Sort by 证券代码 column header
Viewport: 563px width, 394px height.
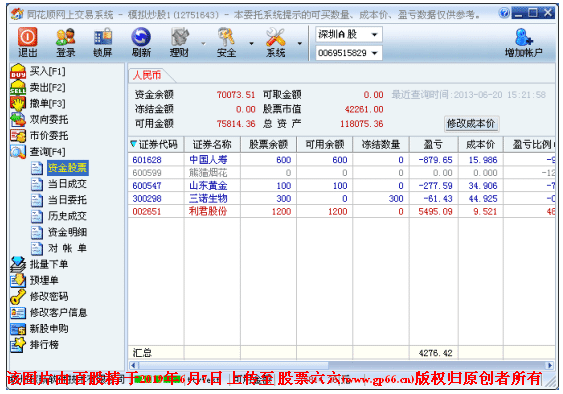click(156, 144)
